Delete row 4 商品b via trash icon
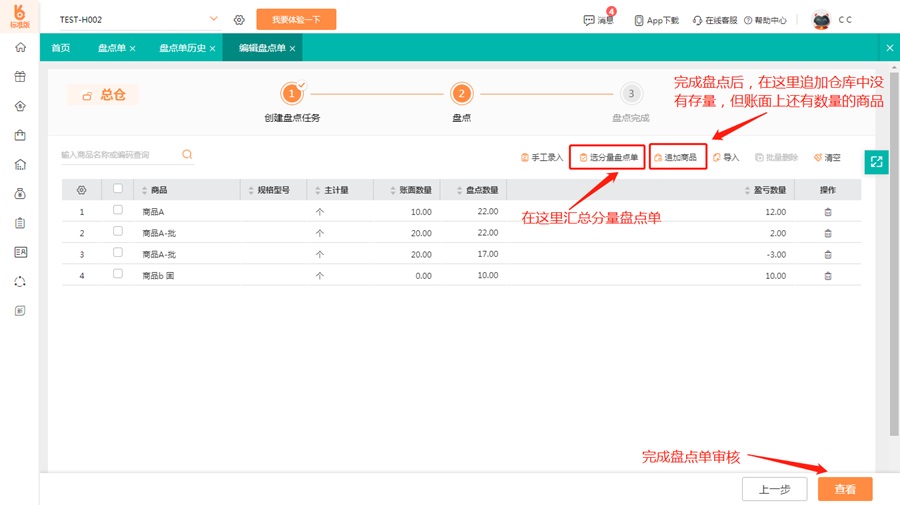This screenshot has width=900, height=505. pos(828,275)
